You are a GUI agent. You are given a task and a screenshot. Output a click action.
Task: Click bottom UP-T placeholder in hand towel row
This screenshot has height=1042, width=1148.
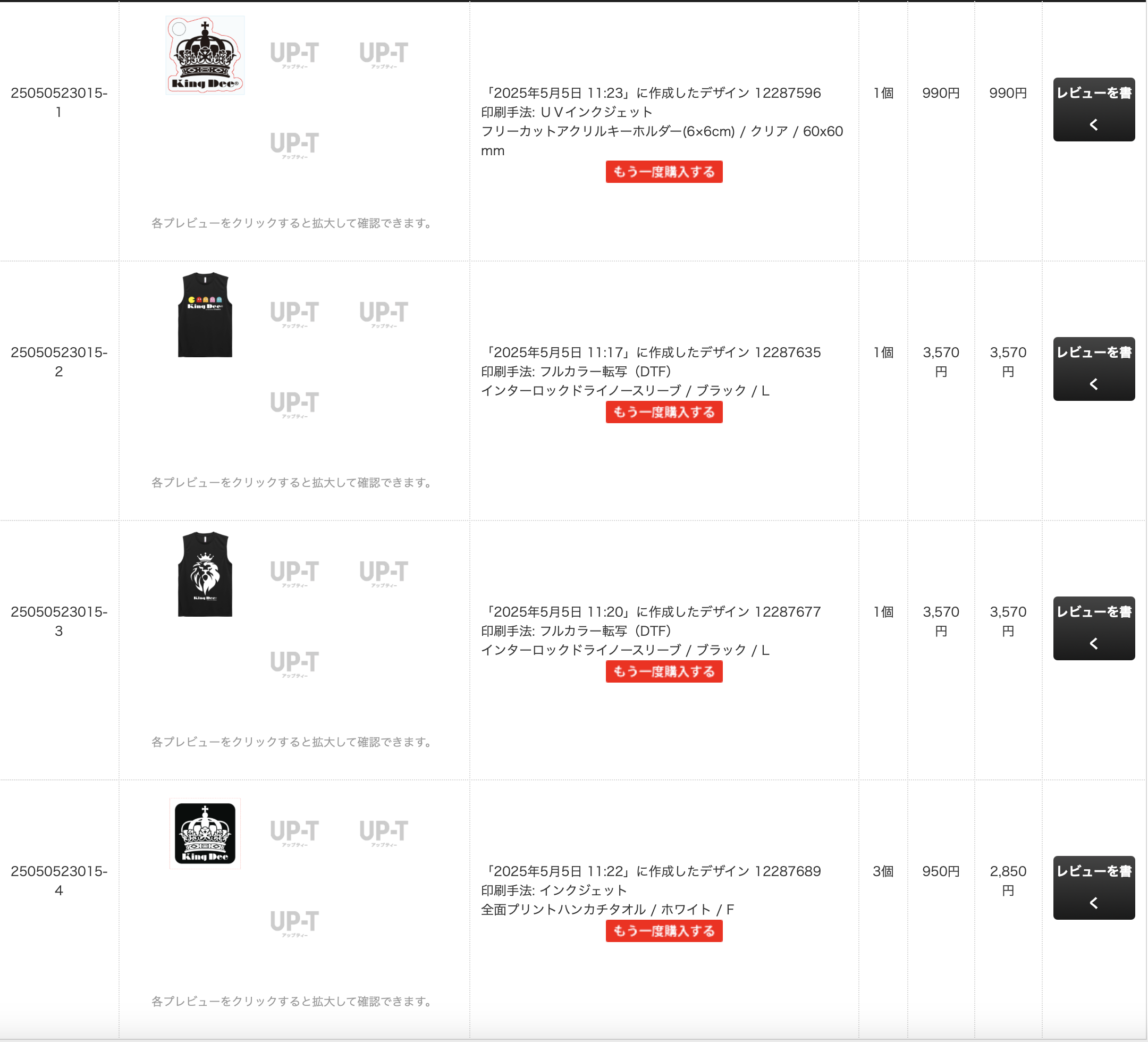[294, 923]
